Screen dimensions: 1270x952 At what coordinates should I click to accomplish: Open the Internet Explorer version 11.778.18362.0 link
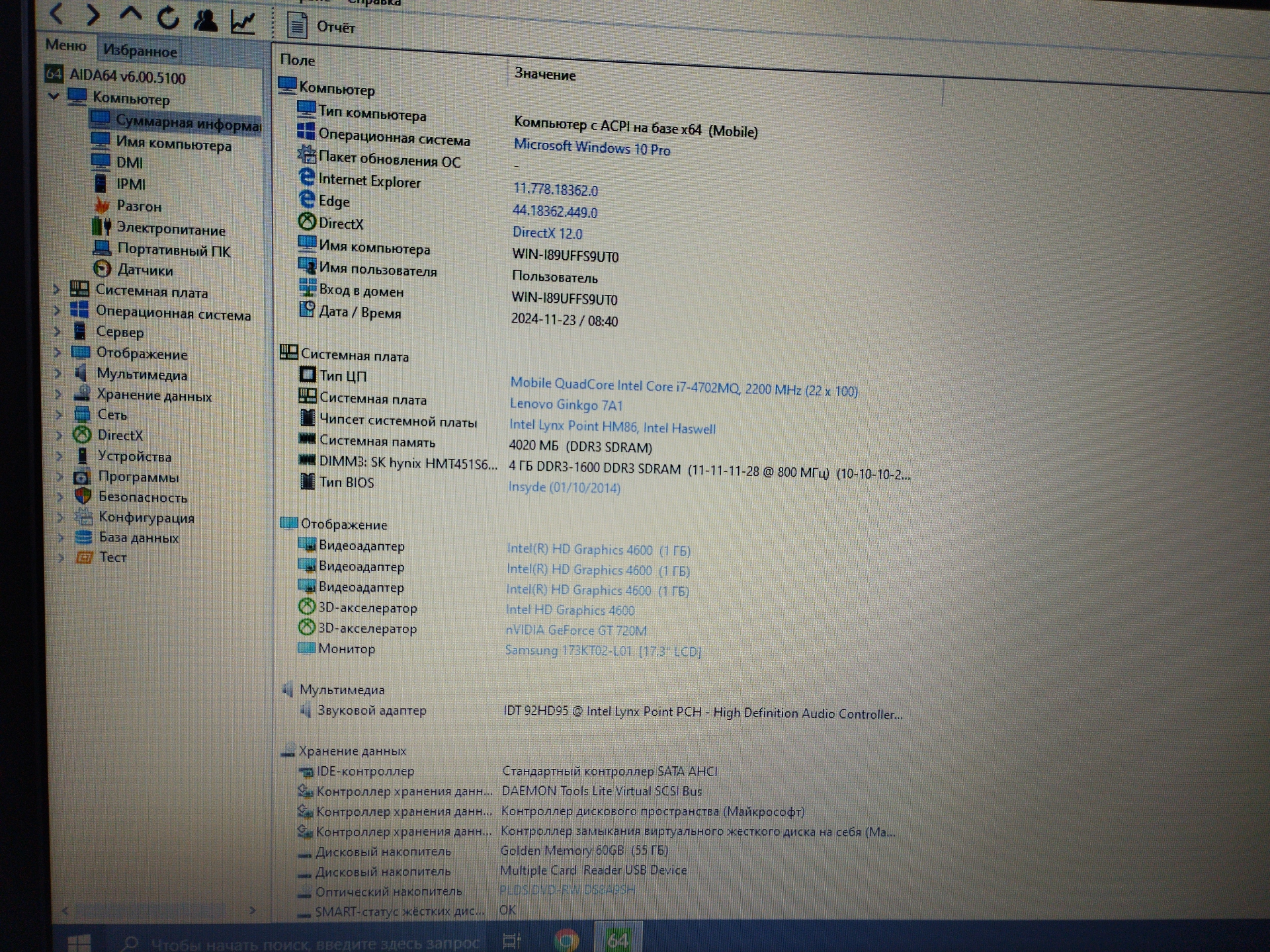click(x=556, y=190)
